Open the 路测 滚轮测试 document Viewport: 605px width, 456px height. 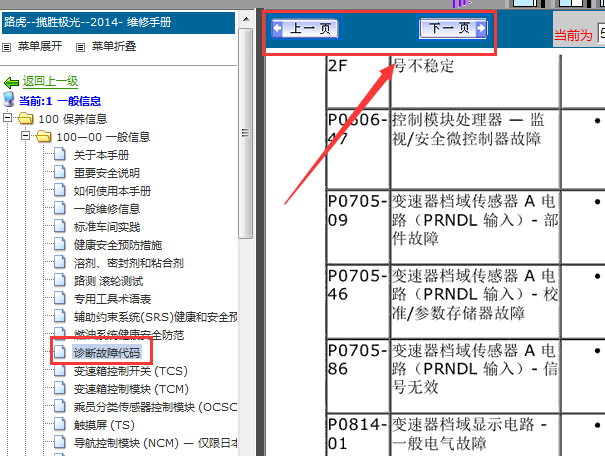click(x=108, y=281)
